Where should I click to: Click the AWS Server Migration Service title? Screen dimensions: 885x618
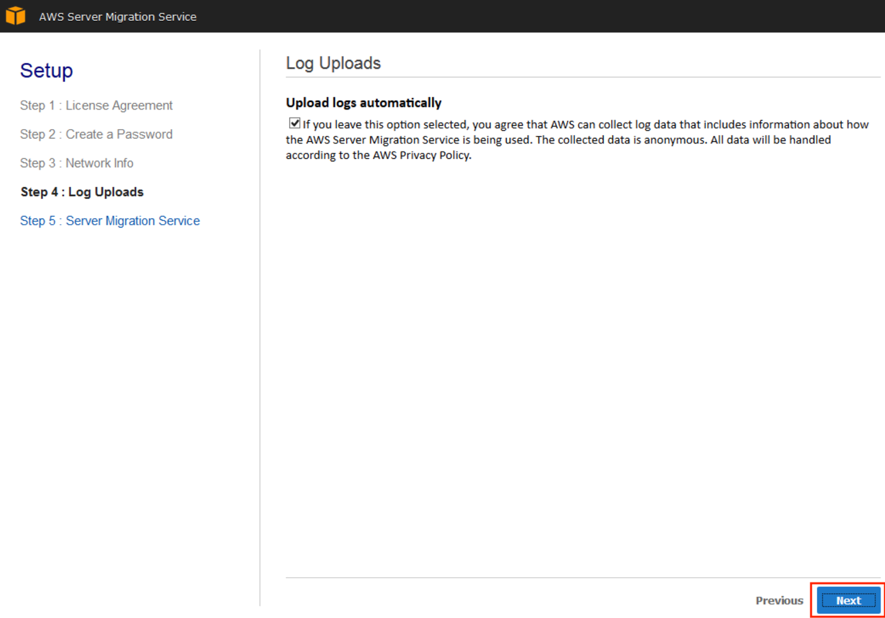coord(117,17)
